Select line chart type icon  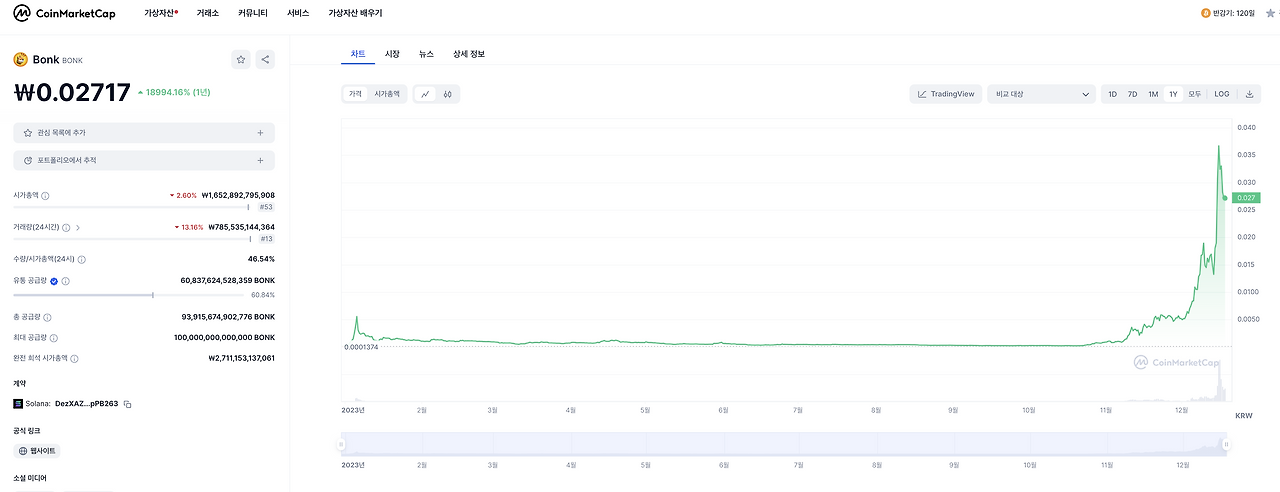click(425, 94)
